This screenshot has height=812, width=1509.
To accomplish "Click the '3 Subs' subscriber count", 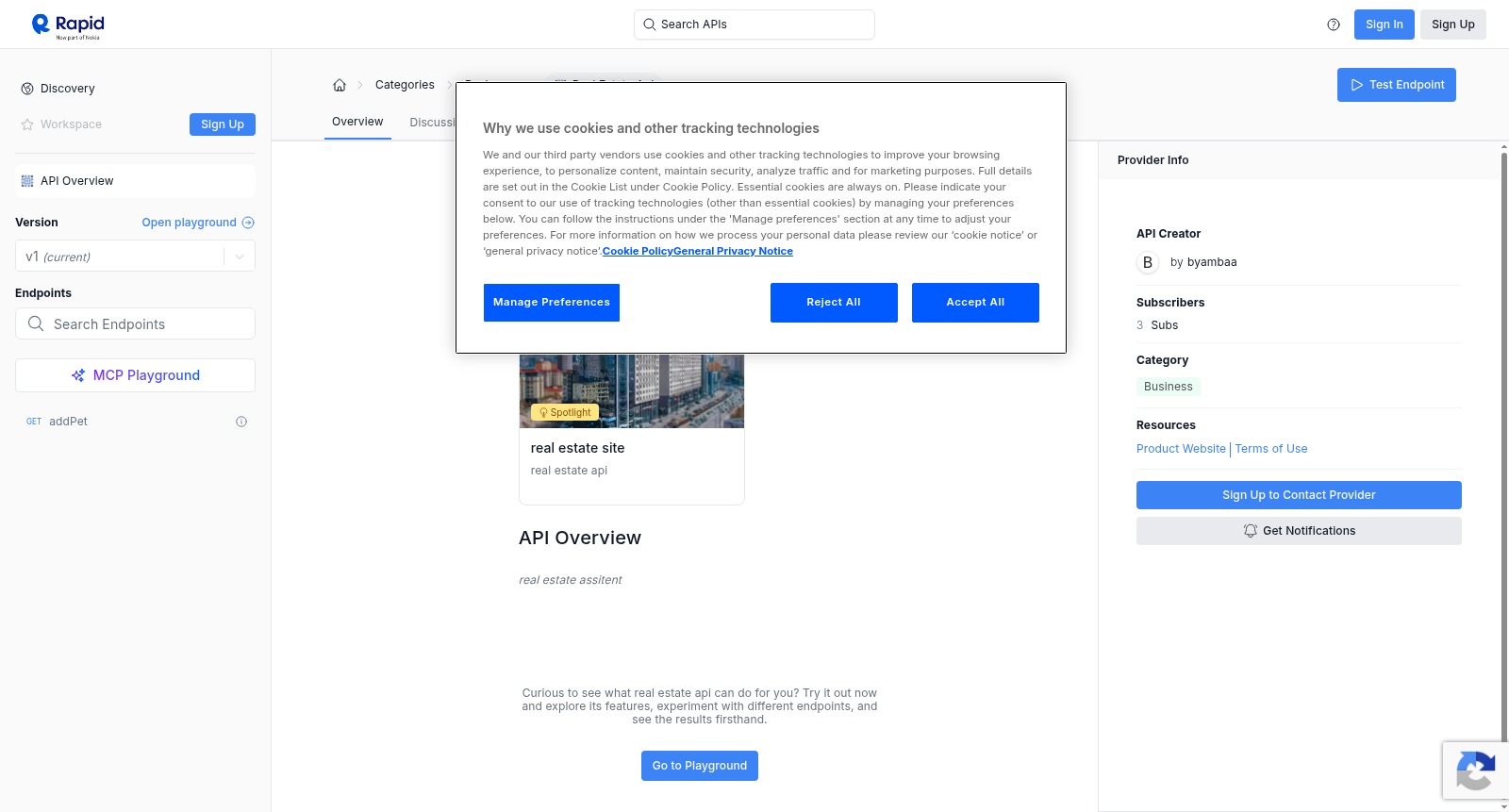I will (1157, 325).
